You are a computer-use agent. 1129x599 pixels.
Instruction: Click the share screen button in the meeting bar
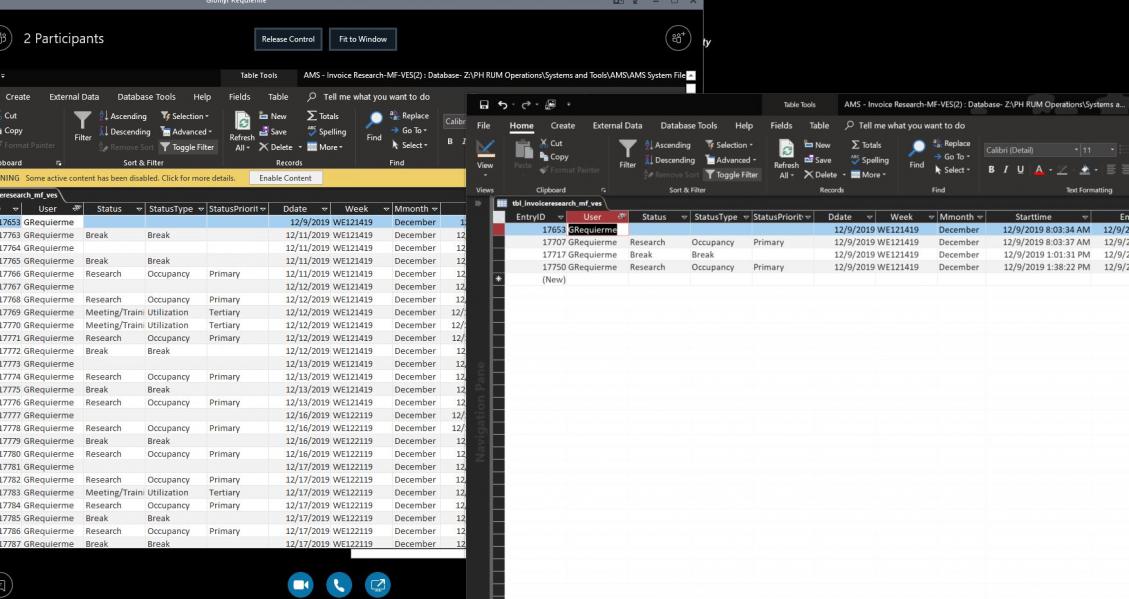(x=377, y=584)
